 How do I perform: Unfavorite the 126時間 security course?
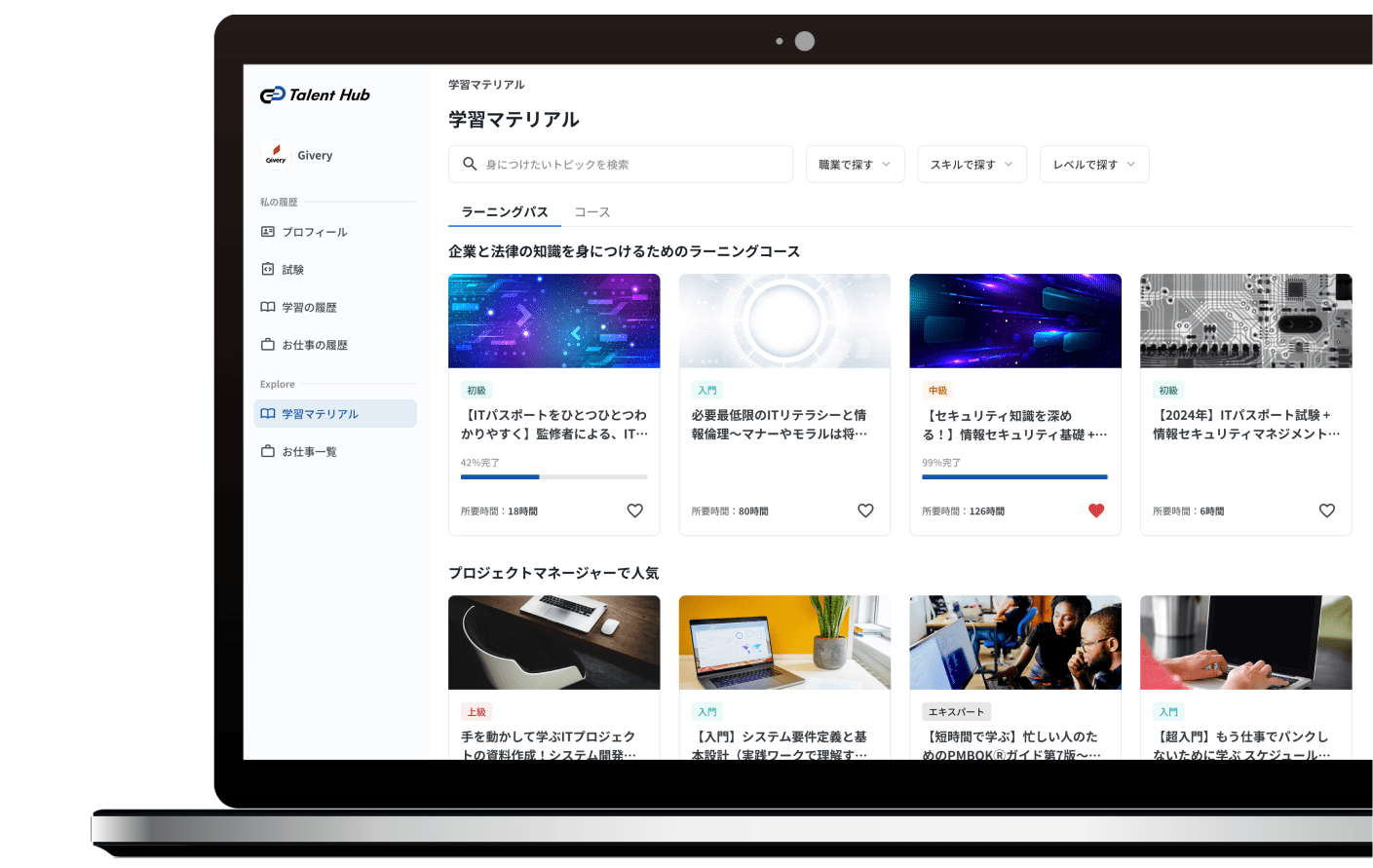tap(1096, 510)
